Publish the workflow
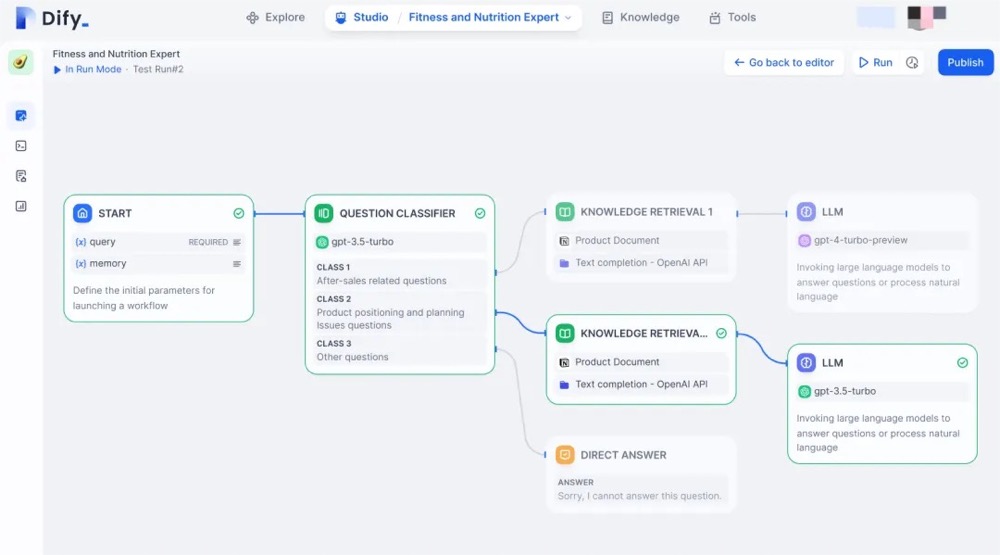 click(965, 63)
